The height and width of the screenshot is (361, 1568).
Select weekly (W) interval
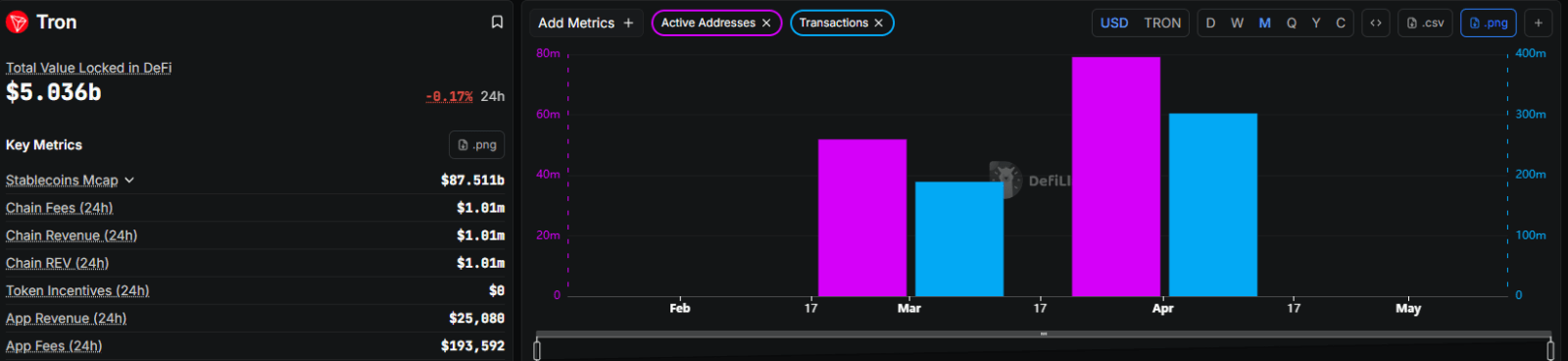pyautogui.click(x=1238, y=23)
